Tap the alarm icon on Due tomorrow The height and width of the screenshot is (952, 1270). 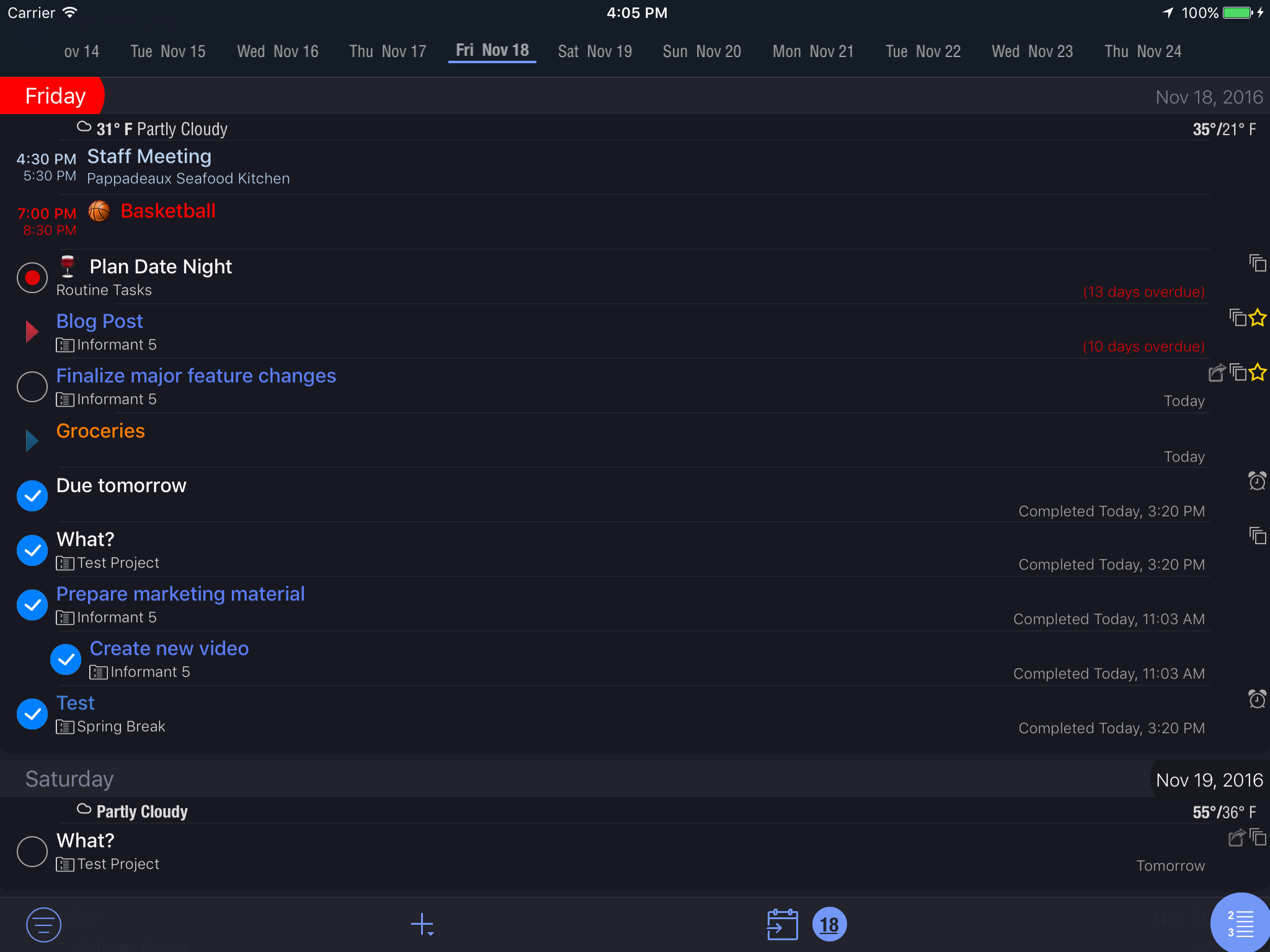[x=1257, y=482]
